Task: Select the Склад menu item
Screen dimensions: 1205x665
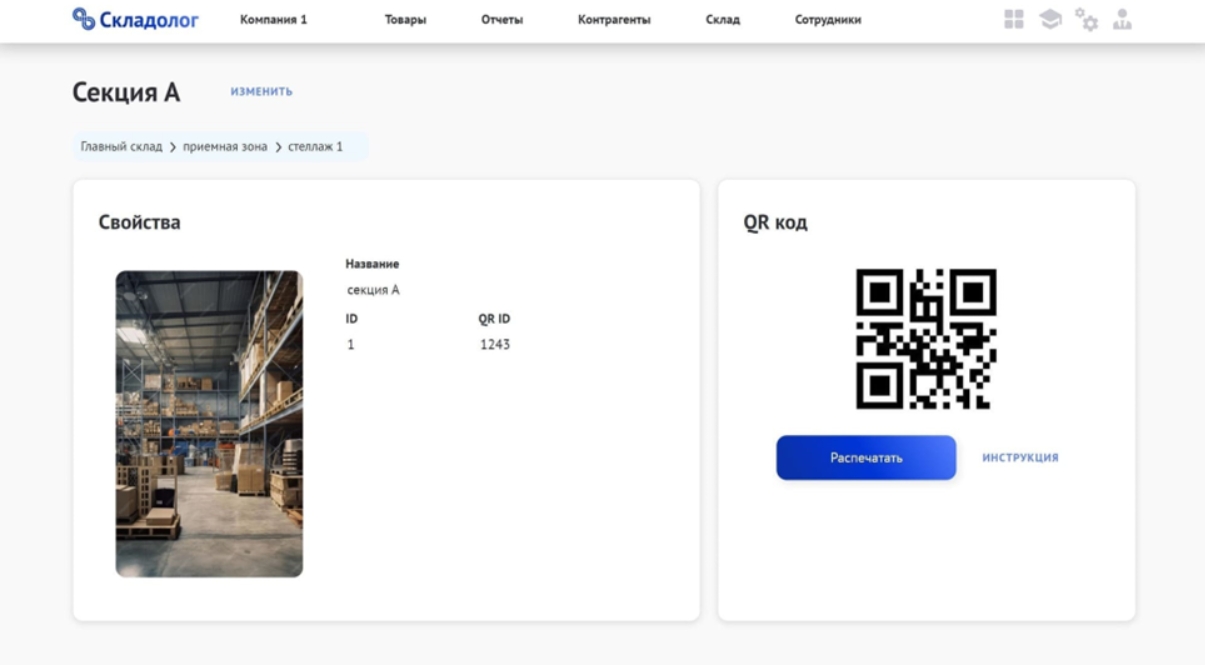Action: pos(723,20)
